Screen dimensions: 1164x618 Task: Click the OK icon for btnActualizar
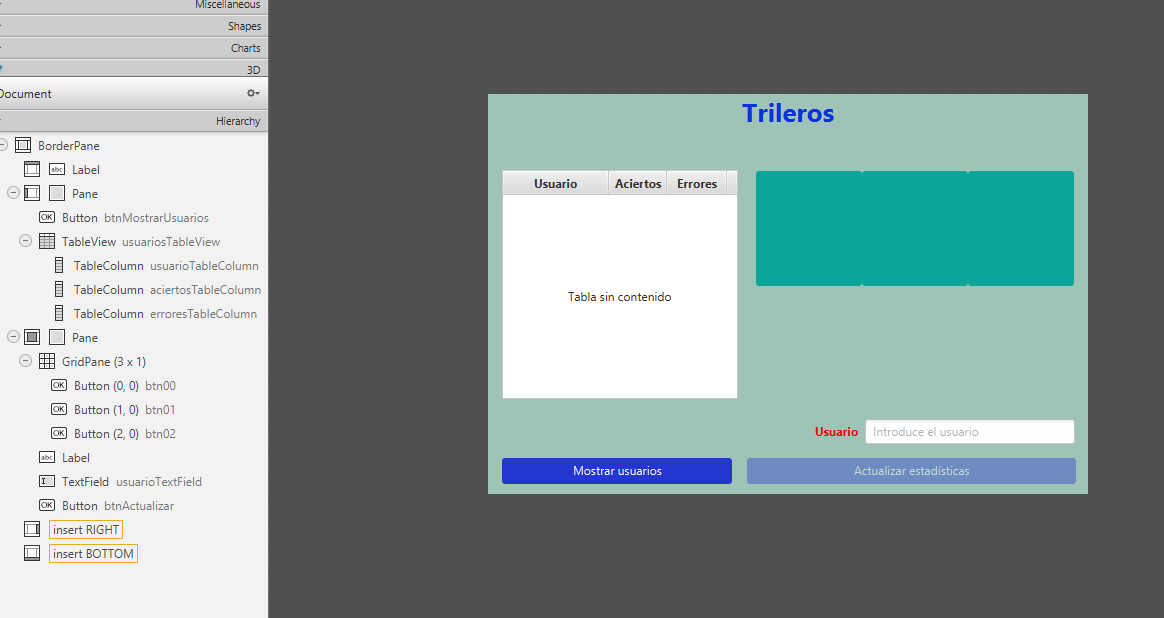[x=47, y=505]
